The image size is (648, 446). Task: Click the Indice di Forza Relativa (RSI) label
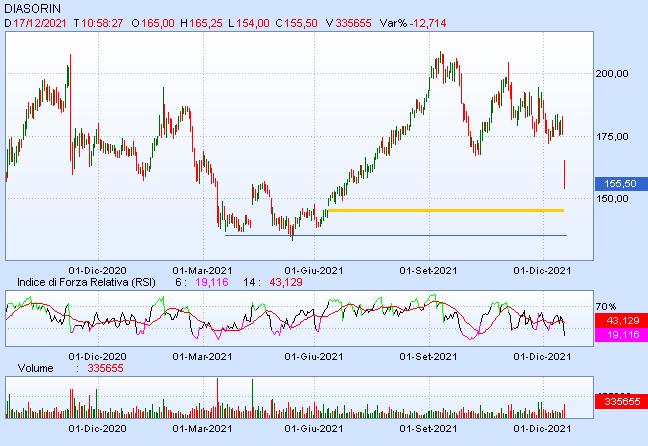click(86, 282)
